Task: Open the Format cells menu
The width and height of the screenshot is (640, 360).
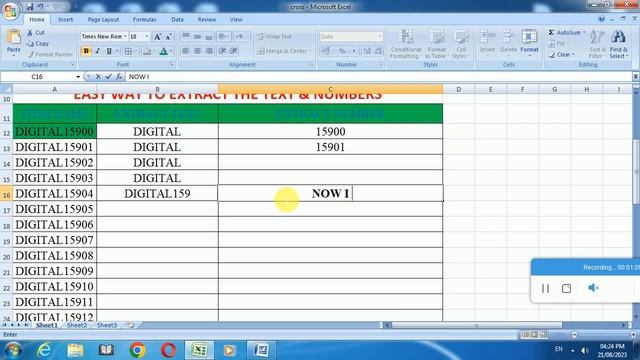Action: click(529, 42)
